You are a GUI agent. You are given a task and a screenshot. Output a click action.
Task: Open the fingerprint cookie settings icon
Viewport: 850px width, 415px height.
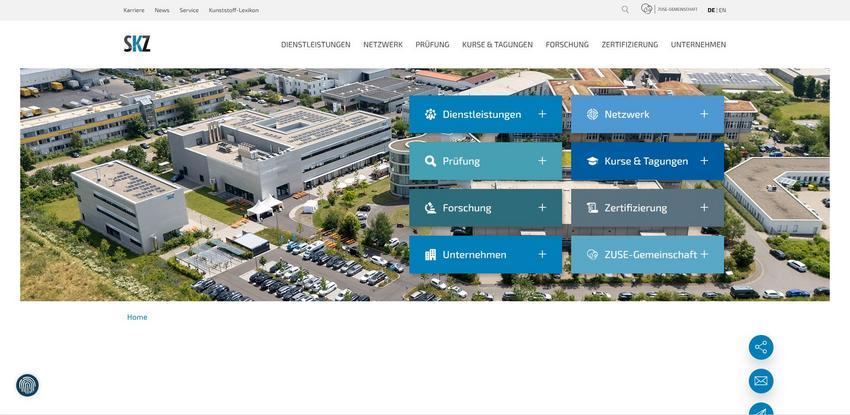coord(27,385)
